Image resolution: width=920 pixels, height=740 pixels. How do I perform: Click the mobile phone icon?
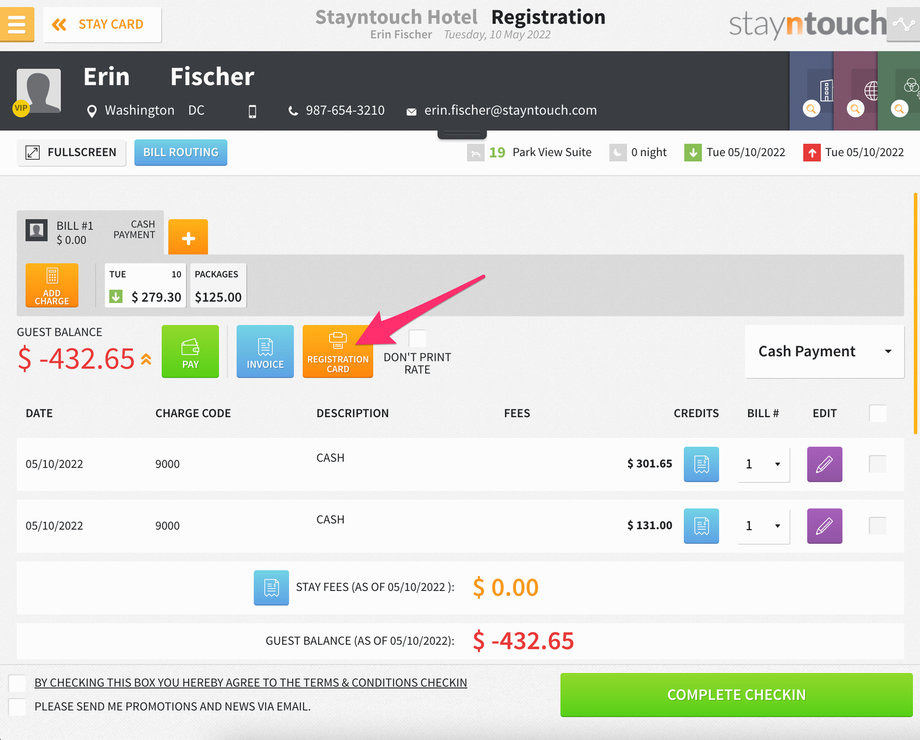[252, 111]
